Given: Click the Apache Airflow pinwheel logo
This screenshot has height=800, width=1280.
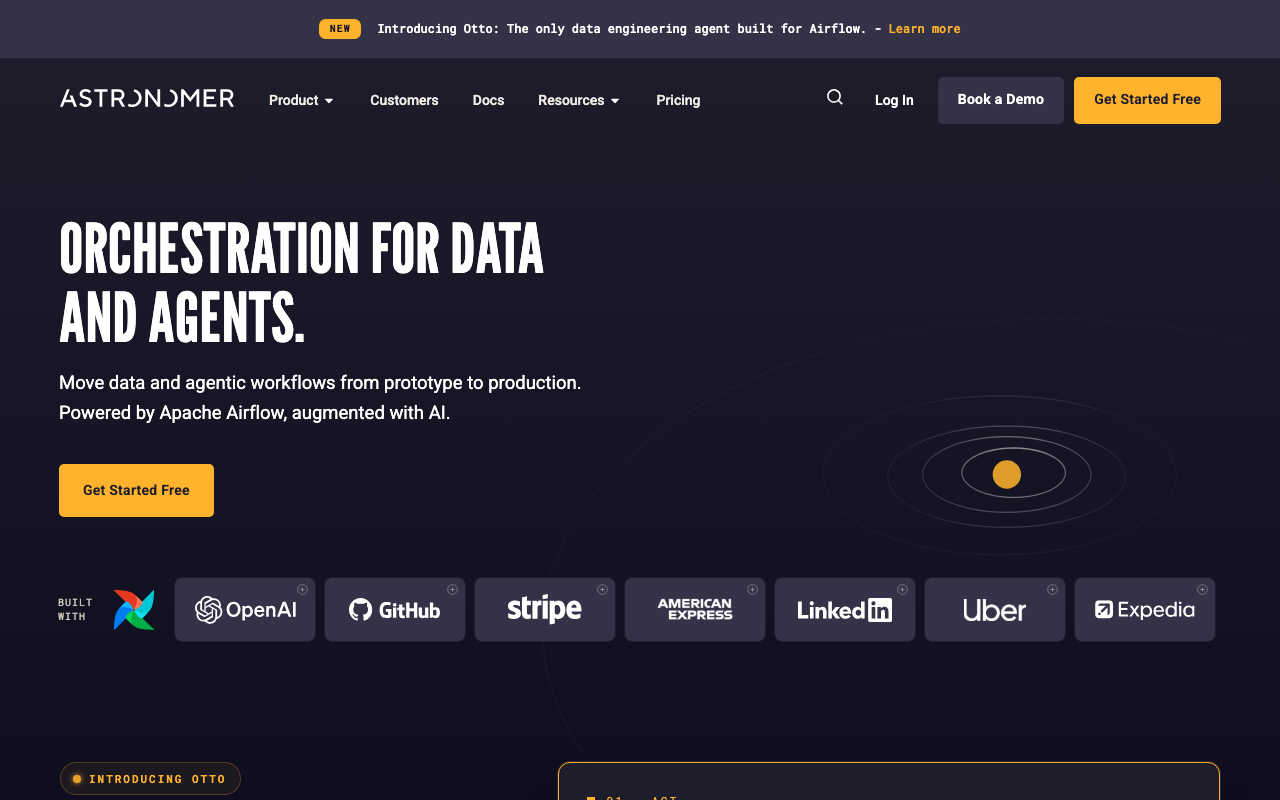Looking at the screenshot, I should click(x=134, y=609).
